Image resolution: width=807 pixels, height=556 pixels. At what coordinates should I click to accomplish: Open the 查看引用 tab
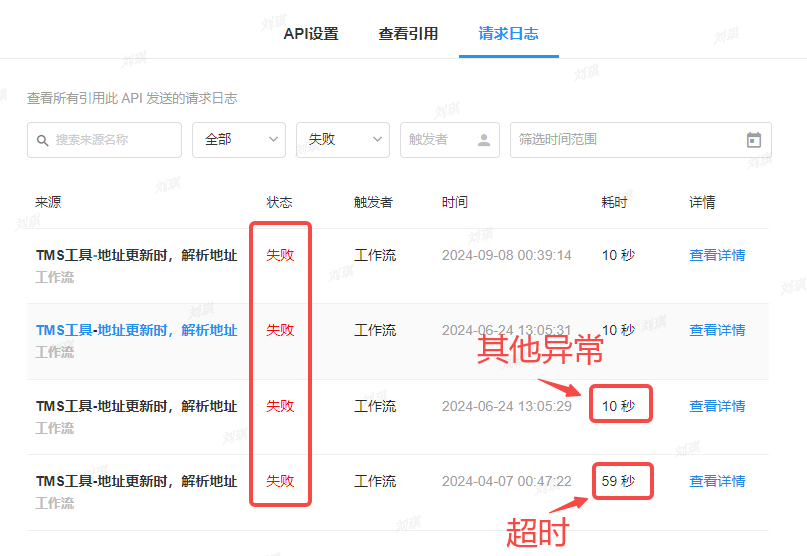pos(408,34)
